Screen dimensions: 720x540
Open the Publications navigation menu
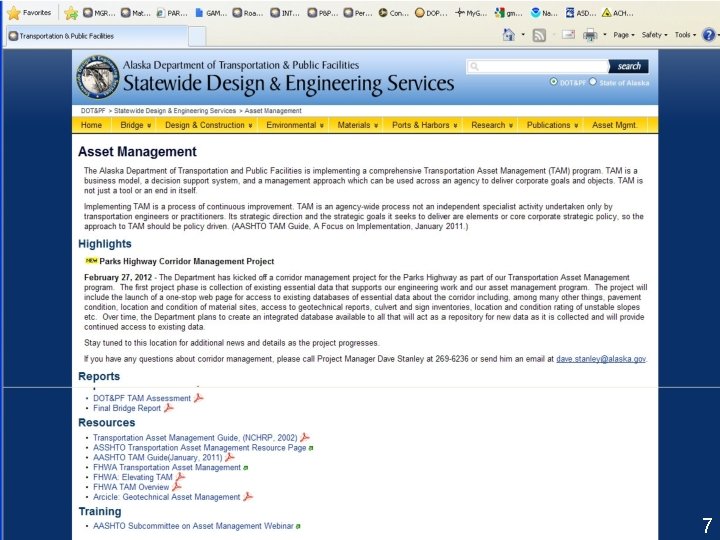coord(552,125)
